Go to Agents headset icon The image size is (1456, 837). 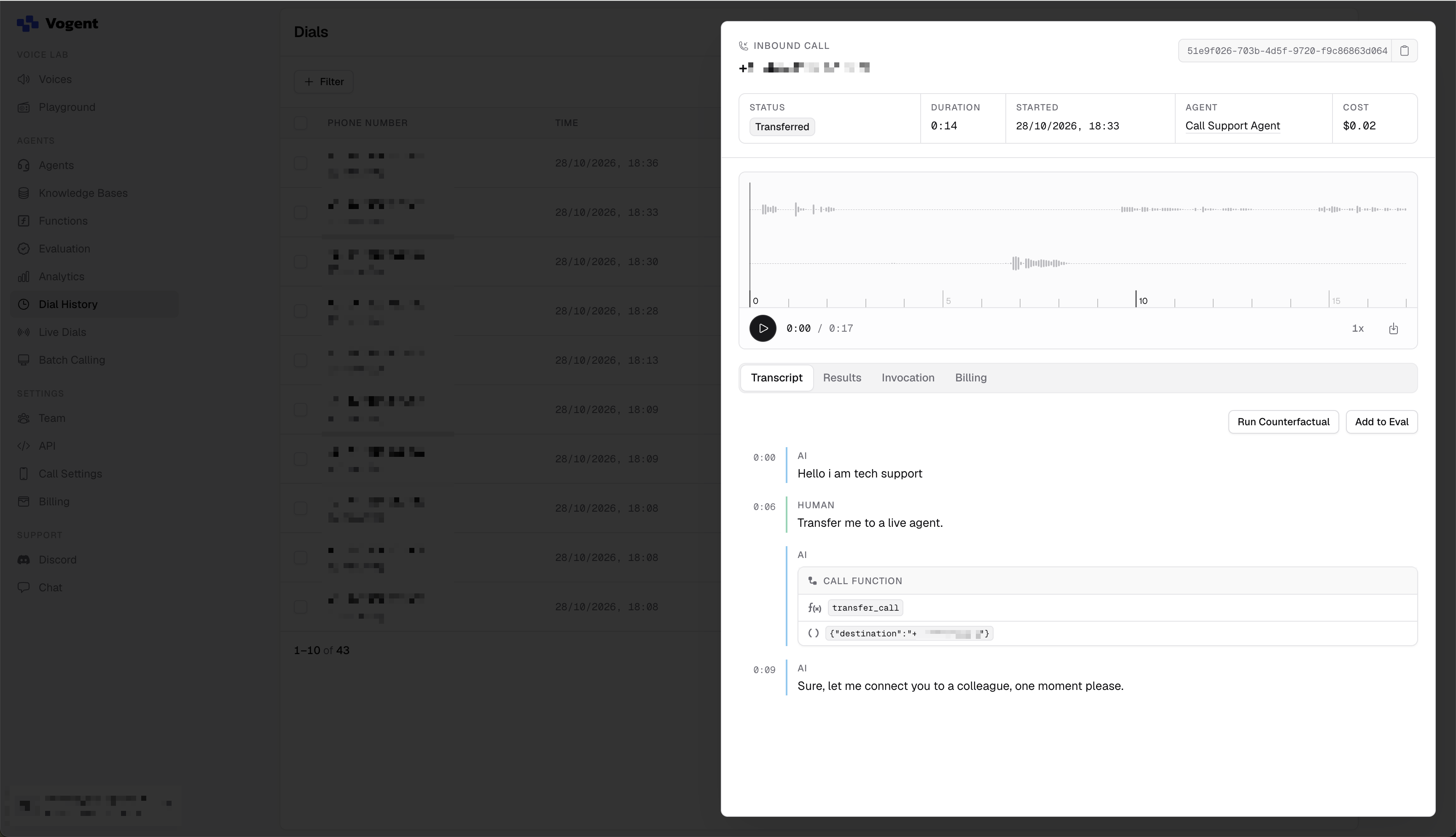(x=24, y=165)
